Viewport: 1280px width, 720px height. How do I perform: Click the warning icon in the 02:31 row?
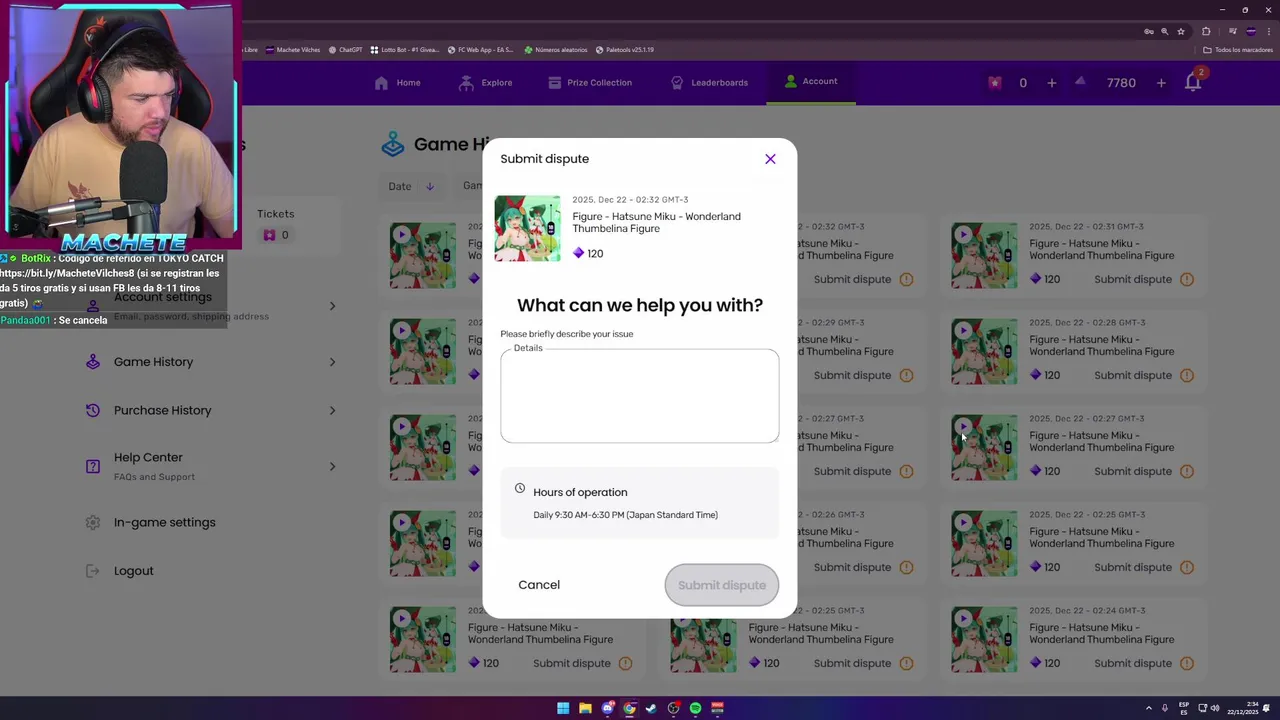1187,279
